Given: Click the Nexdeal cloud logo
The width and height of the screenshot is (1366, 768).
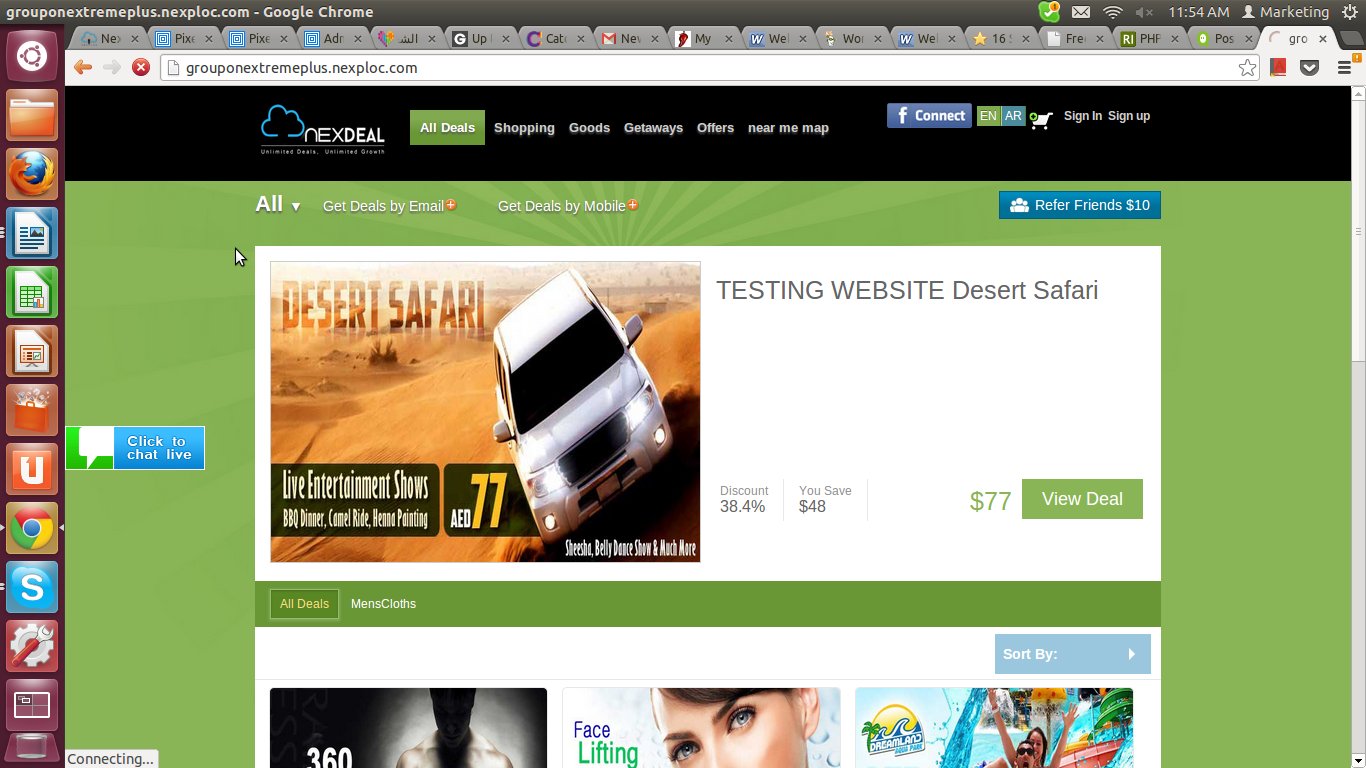Looking at the screenshot, I should point(322,129).
